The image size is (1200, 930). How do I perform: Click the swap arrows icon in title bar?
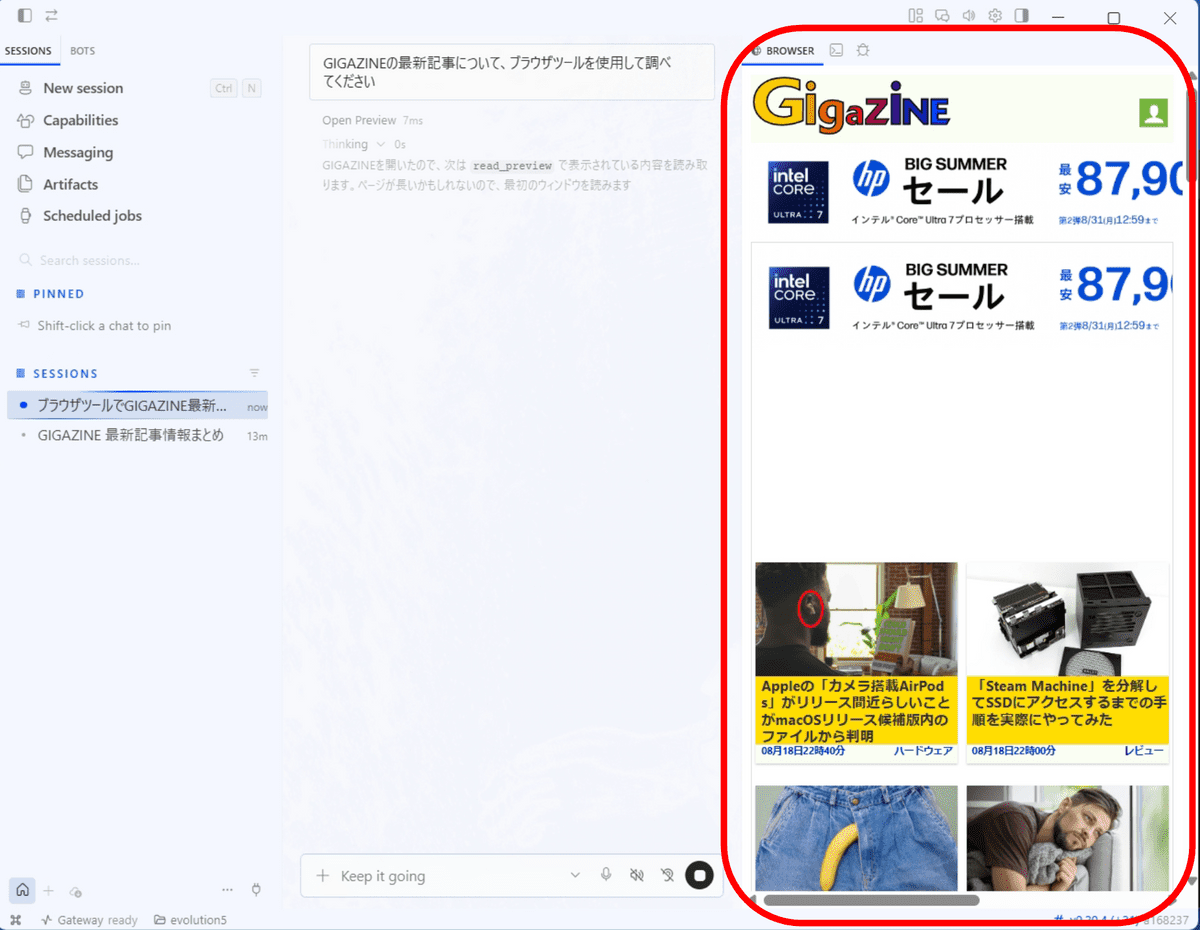click(x=51, y=16)
